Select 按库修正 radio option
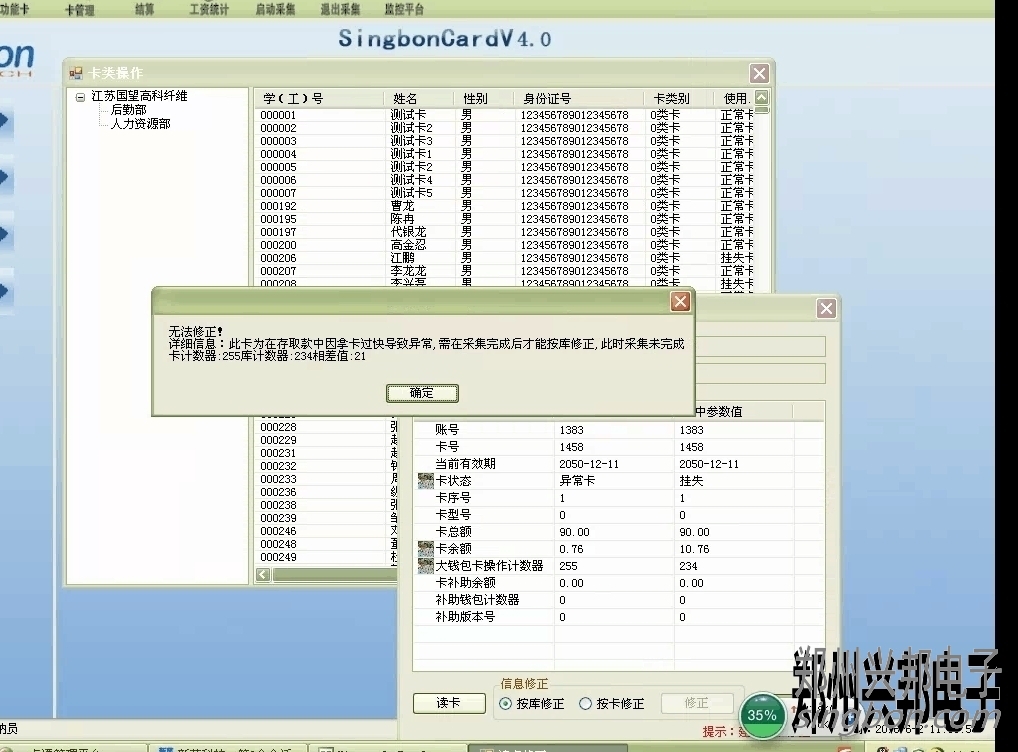Image resolution: width=1018 pixels, height=752 pixels. 532,703
